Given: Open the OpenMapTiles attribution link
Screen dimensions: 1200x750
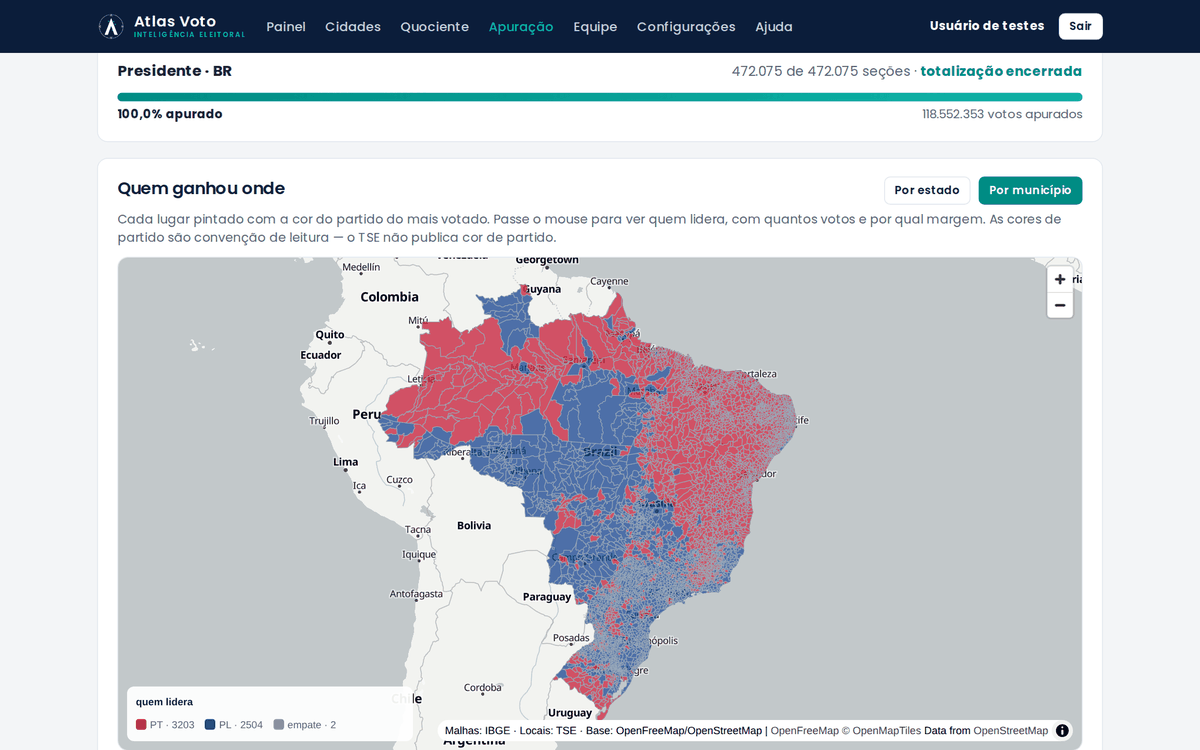Looking at the screenshot, I should [881, 731].
